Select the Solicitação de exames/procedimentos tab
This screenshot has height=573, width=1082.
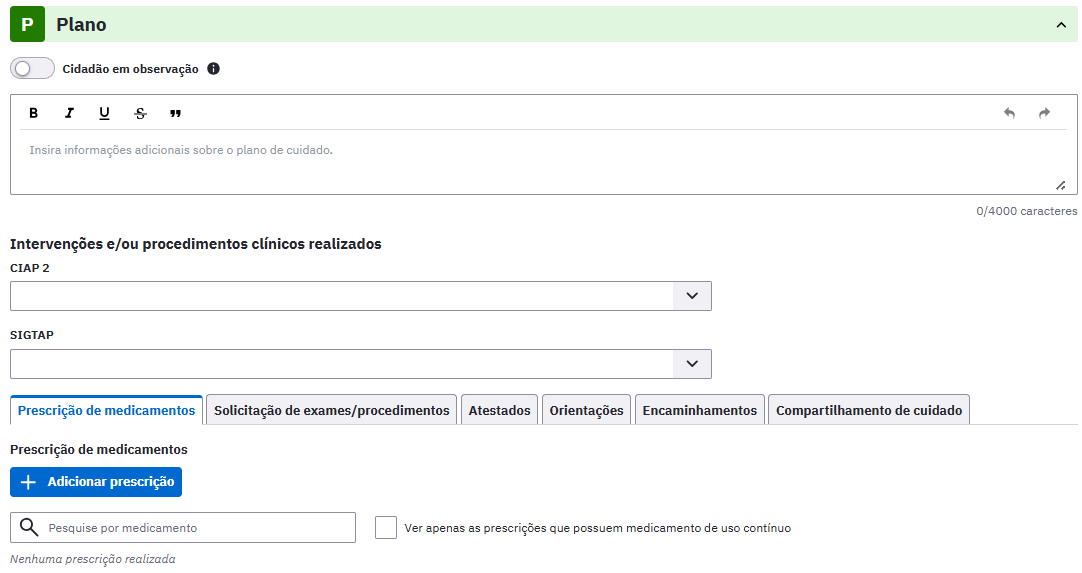331,410
